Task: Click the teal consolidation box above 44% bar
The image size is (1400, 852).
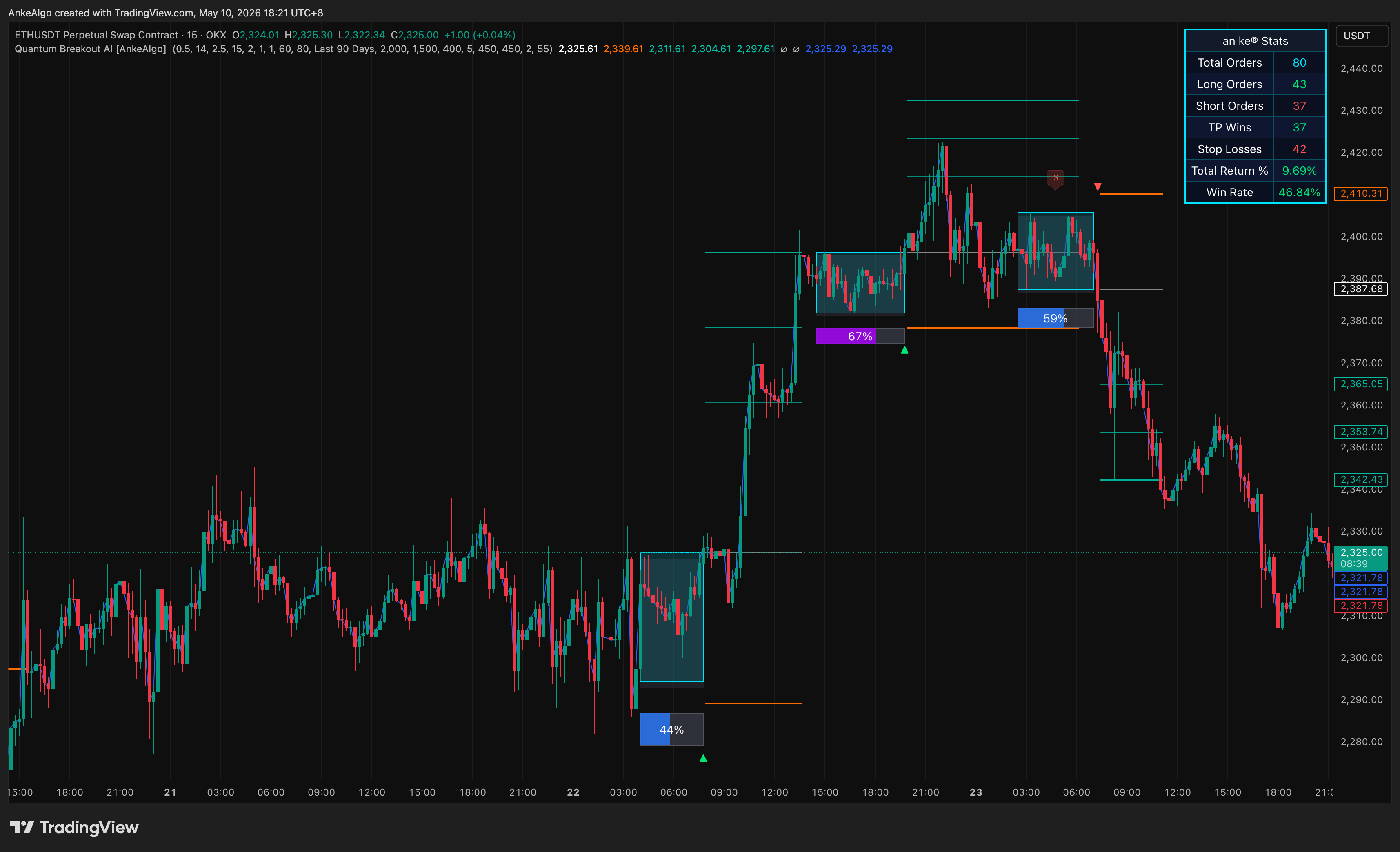Action: pyautogui.click(x=671, y=617)
